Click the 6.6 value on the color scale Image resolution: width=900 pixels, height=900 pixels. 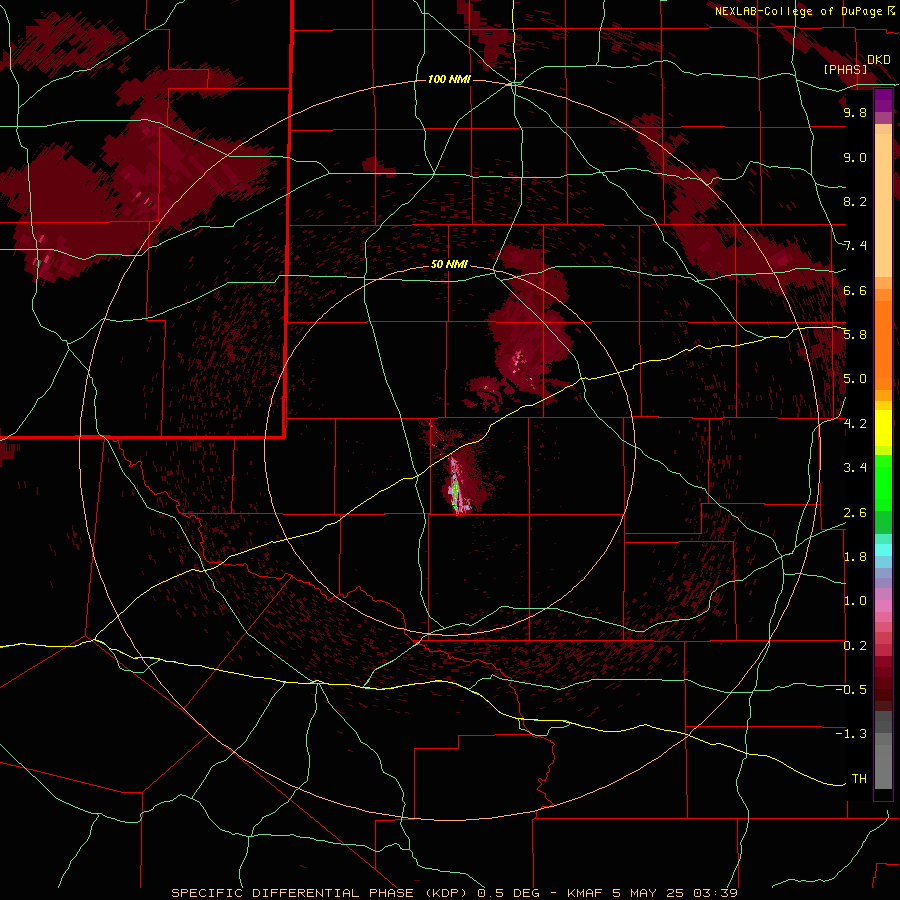pos(855,290)
